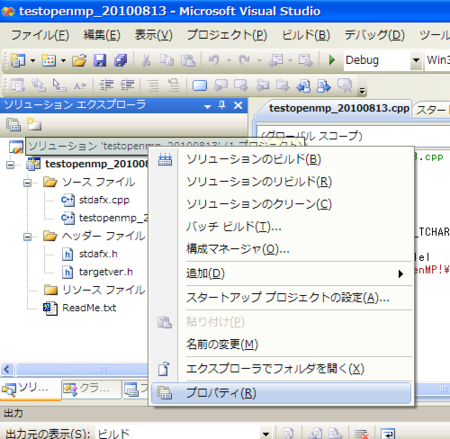The image size is (450, 439).
Task: Click the build icon beside ソリューションのビルド
Action: (x=165, y=160)
